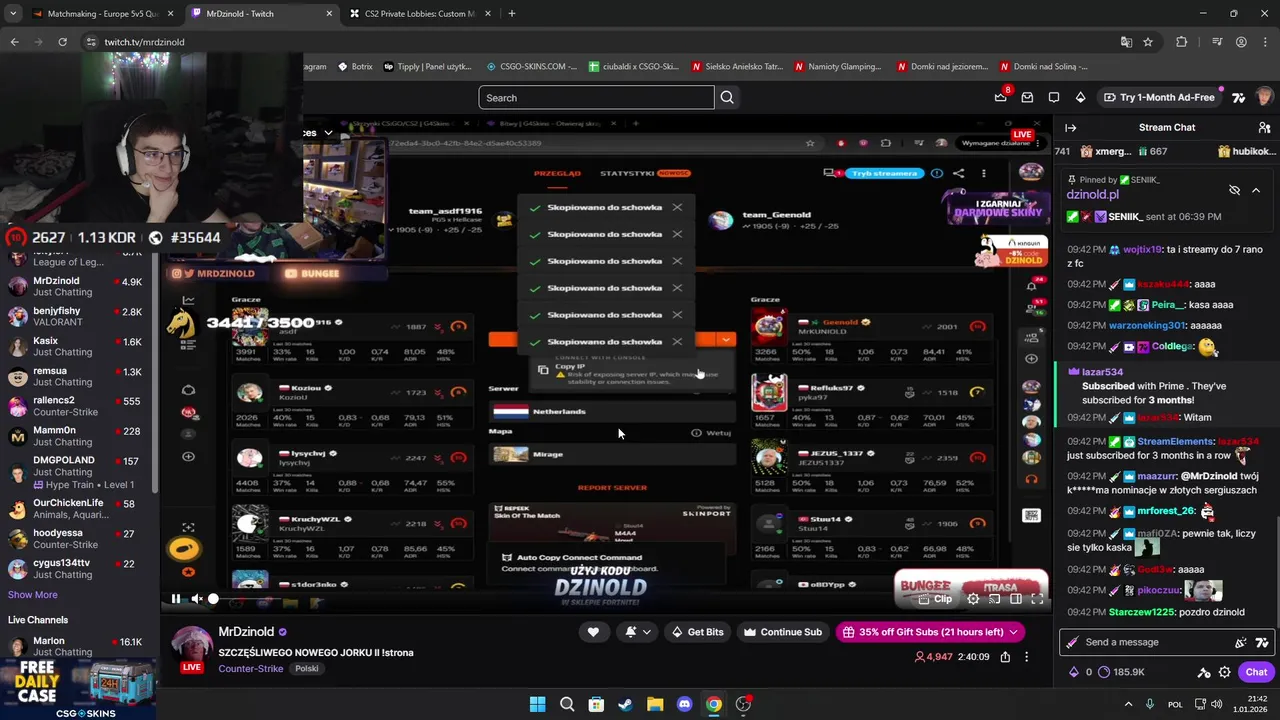
Task: Reload the page in Chrome
Action: [x=62, y=42]
